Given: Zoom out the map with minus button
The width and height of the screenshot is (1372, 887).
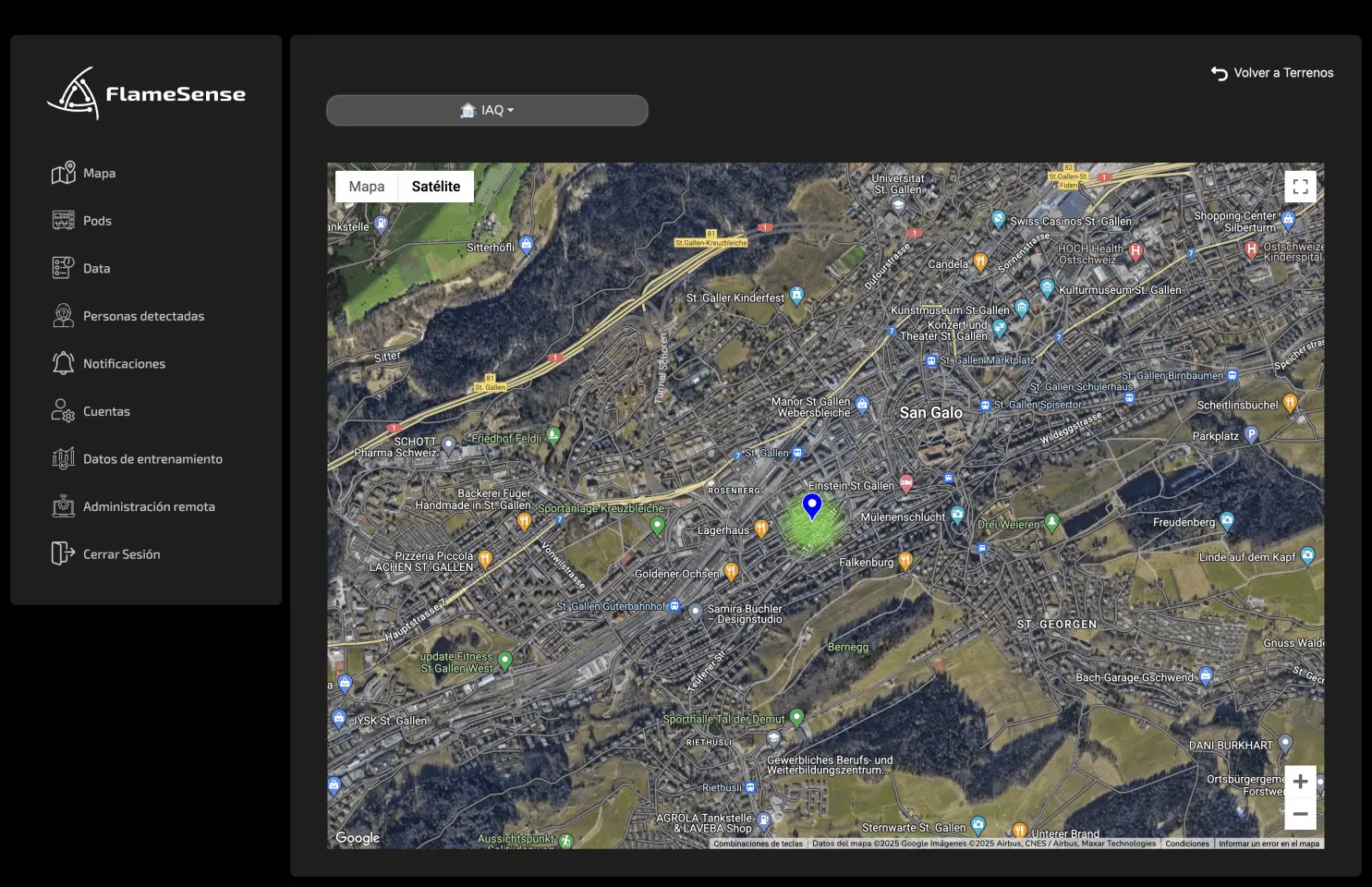Looking at the screenshot, I should (x=1300, y=814).
